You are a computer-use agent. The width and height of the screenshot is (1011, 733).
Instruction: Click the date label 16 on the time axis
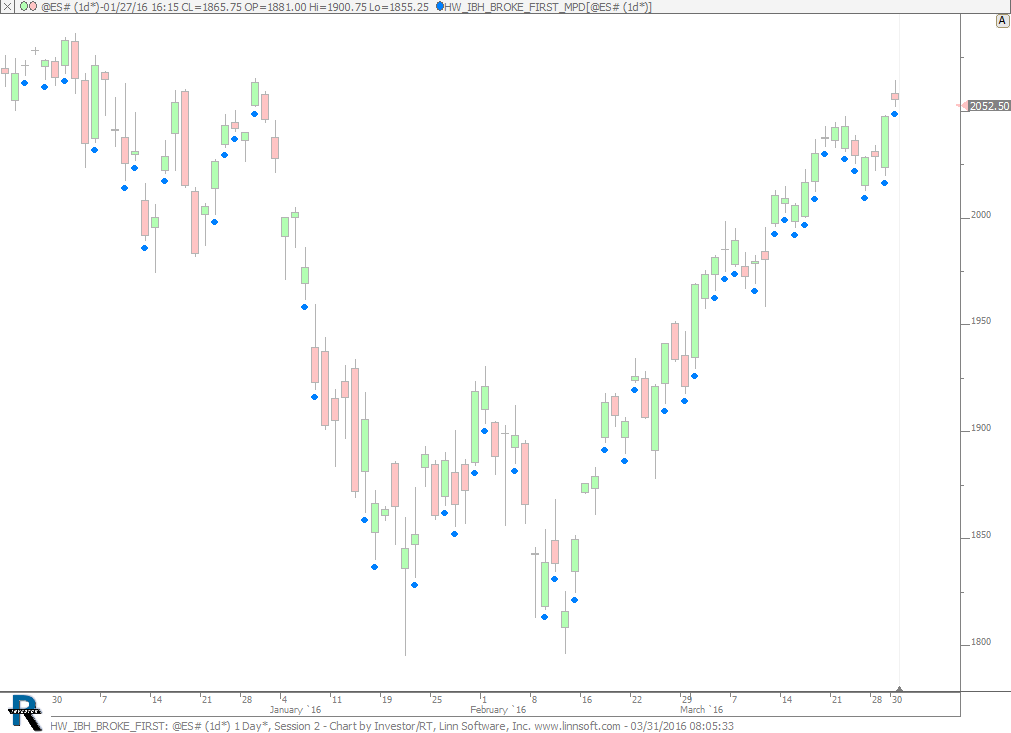pos(586,699)
